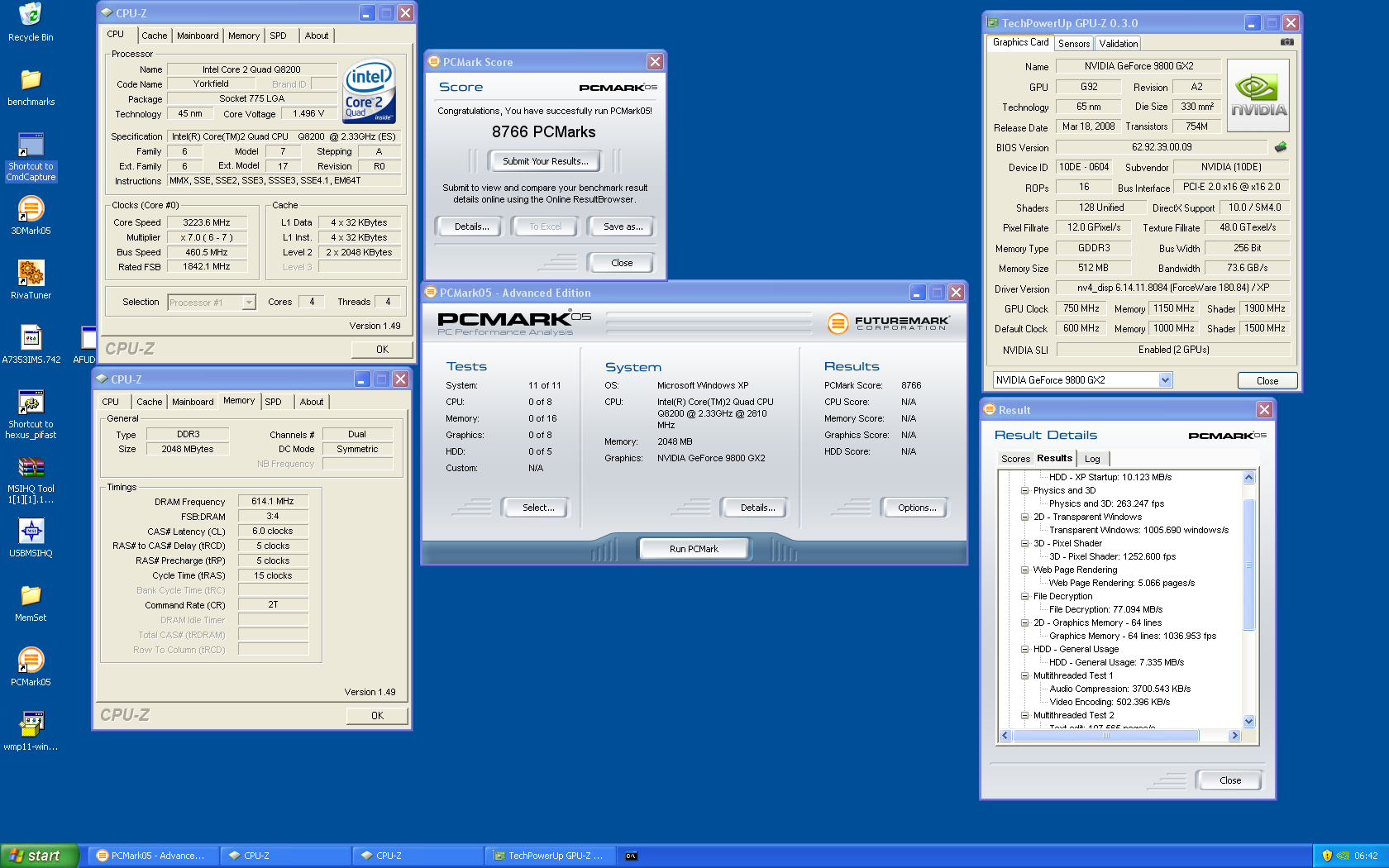1389x868 pixels.
Task: Click the taskbar clock showing 06:42
Action: 1366,856
